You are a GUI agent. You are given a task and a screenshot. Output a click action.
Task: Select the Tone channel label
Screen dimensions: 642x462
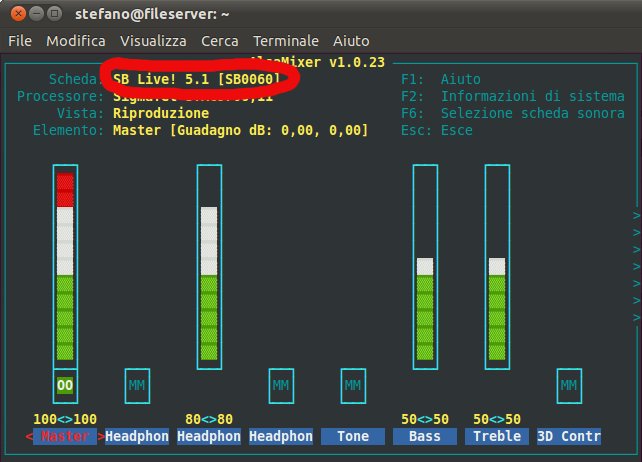pyautogui.click(x=353, y=437)
